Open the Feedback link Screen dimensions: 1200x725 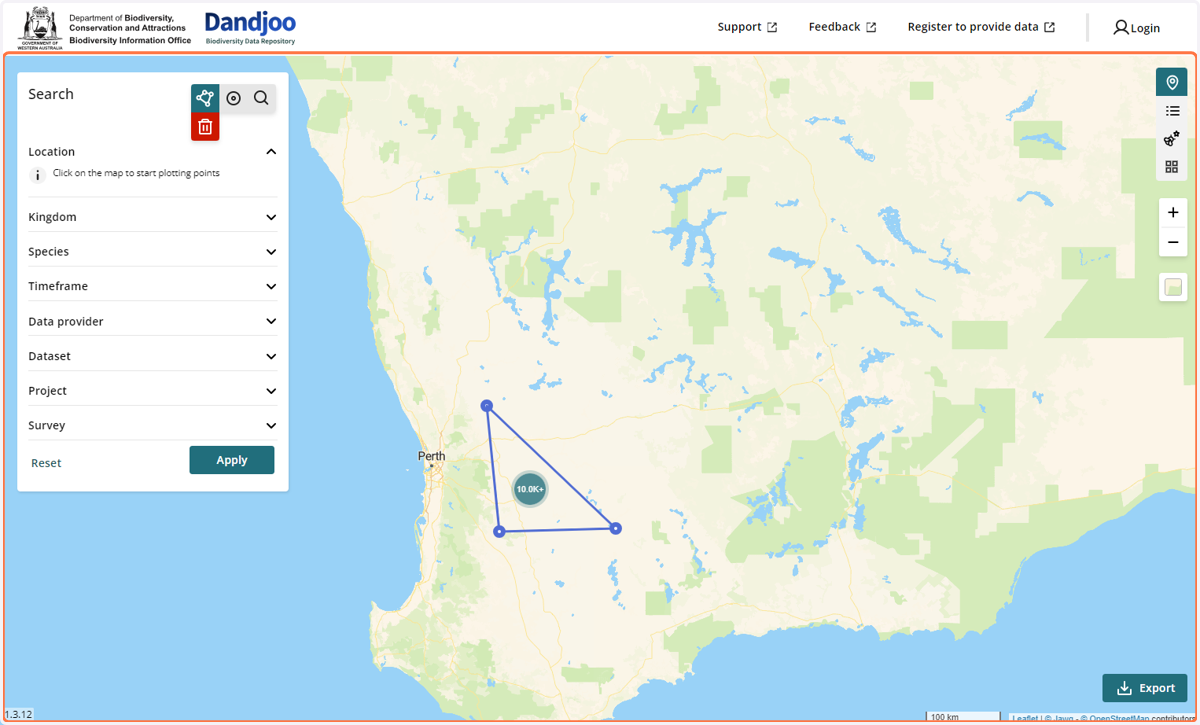pos(842,27)
